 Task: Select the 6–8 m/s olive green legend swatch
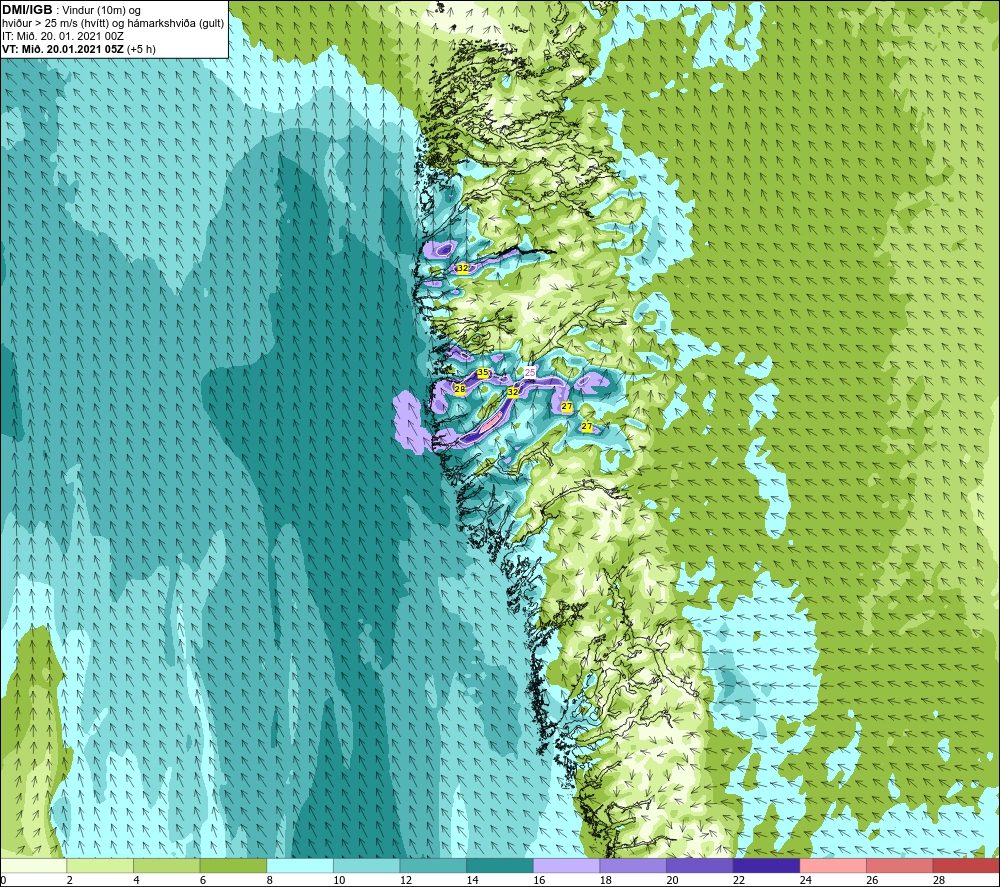pyautogui.click(x=233, y=865)
